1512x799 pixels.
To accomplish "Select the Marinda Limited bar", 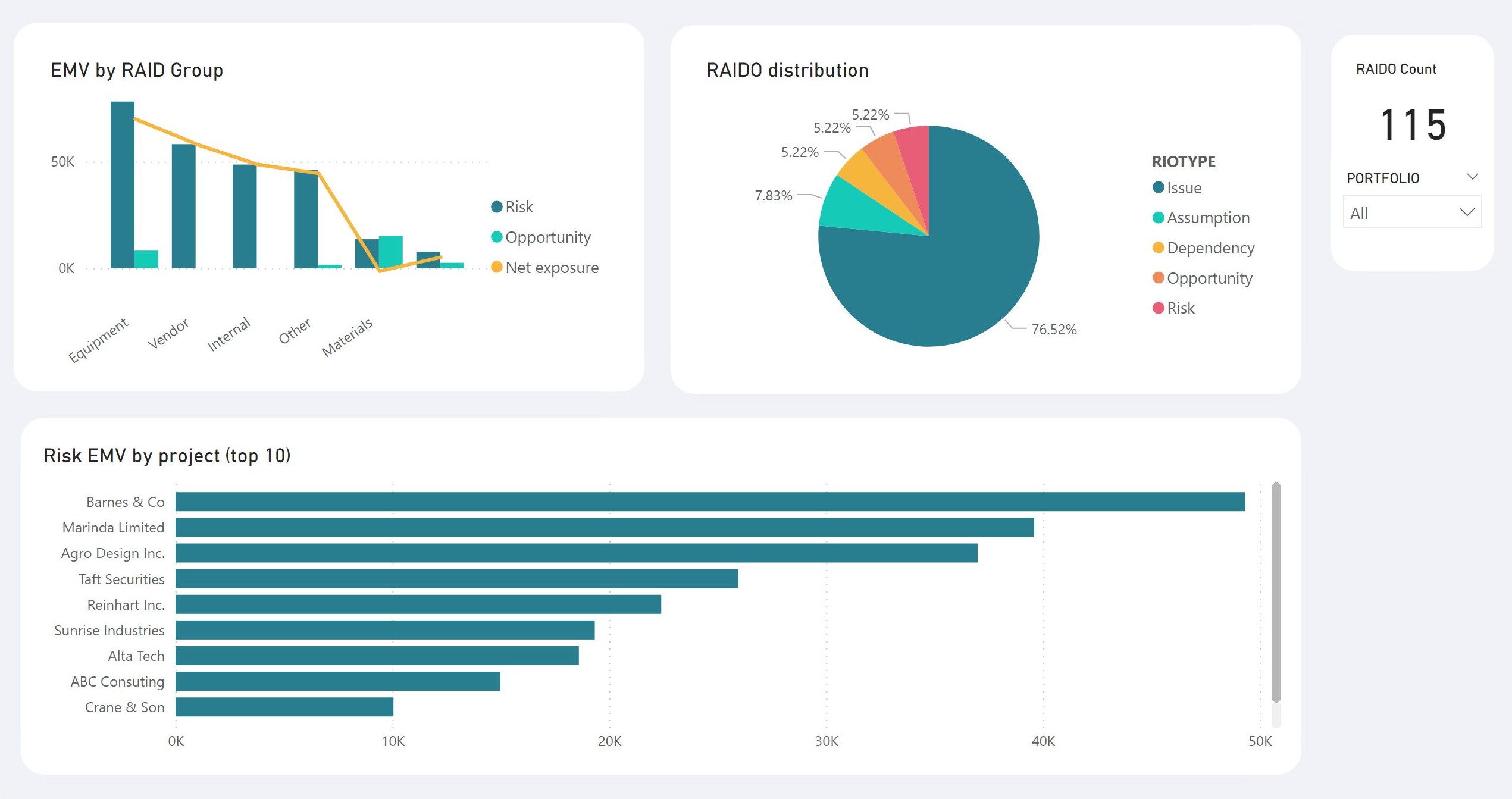I will coord(605,527).
